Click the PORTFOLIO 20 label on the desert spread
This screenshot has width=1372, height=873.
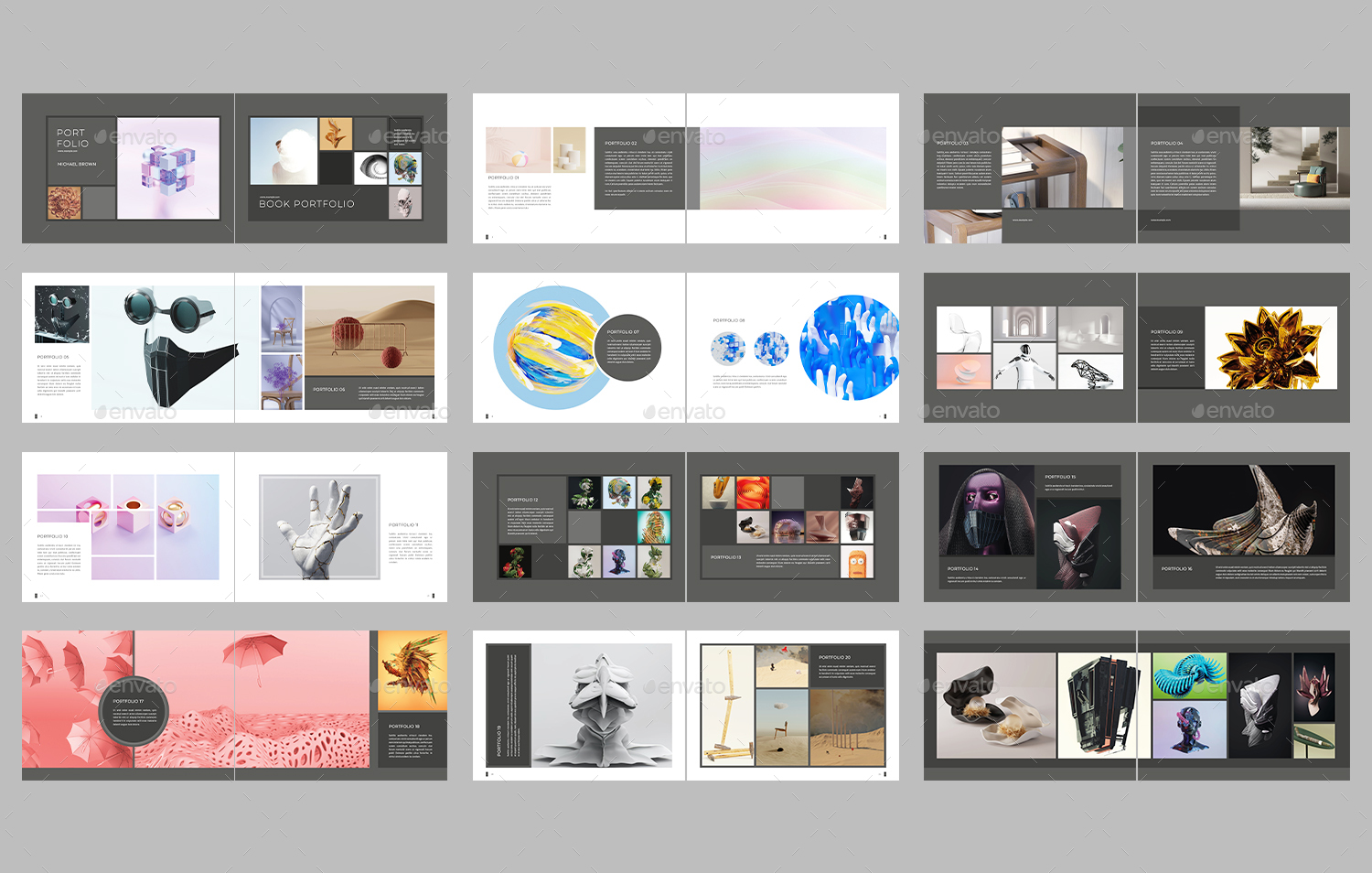click(834, 655)
